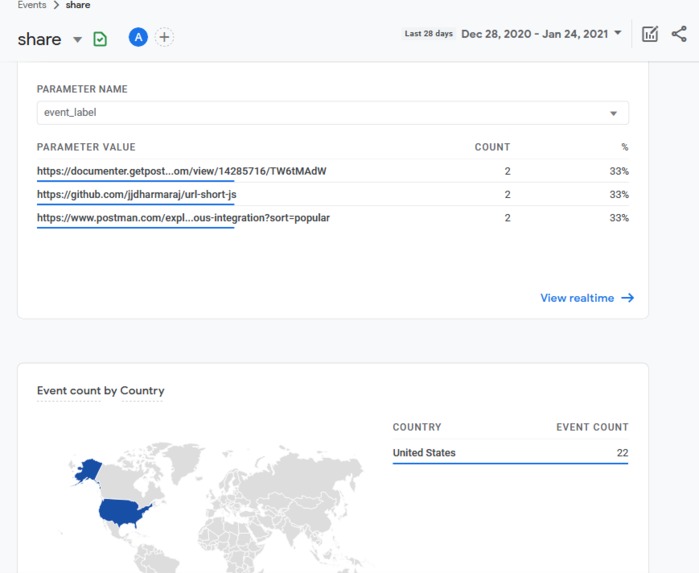The height and width of the screenshot is (573, 699).
Task: Click the 'share' report title
Action: coord(39,40)
